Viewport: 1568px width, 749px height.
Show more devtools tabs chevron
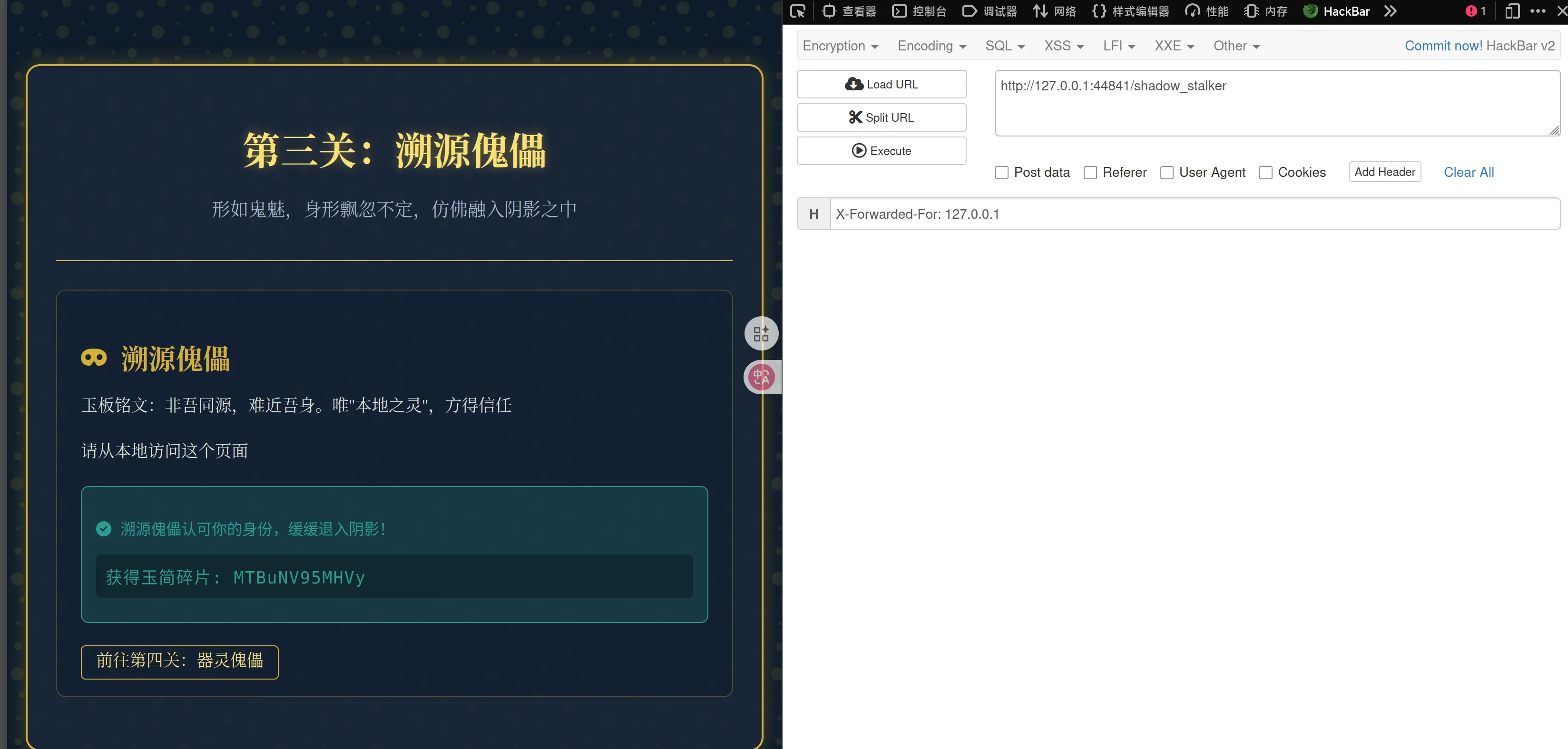click(1390, 11)
